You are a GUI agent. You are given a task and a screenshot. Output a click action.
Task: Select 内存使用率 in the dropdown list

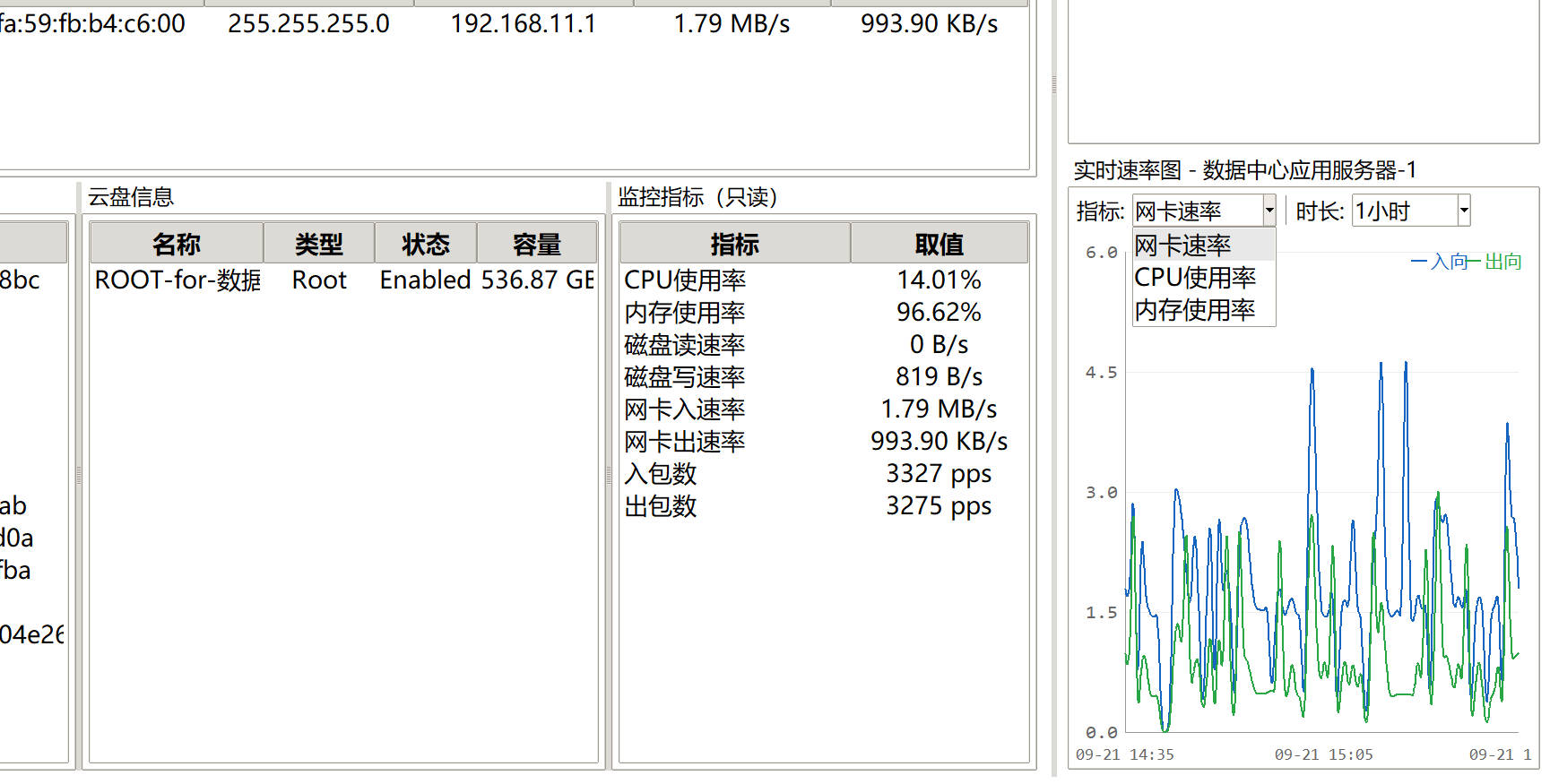coord(1204,309)
